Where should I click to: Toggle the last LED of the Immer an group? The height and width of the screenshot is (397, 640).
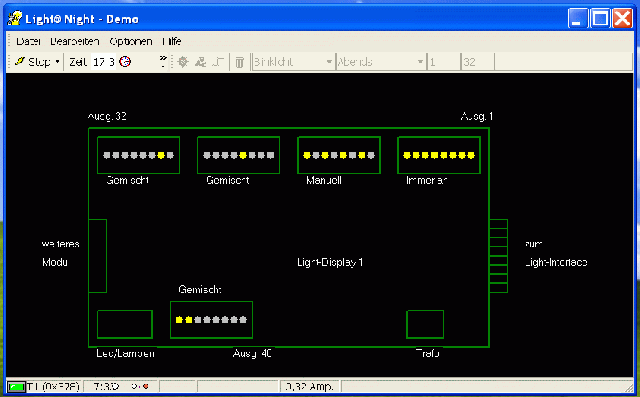coord(471,155)
